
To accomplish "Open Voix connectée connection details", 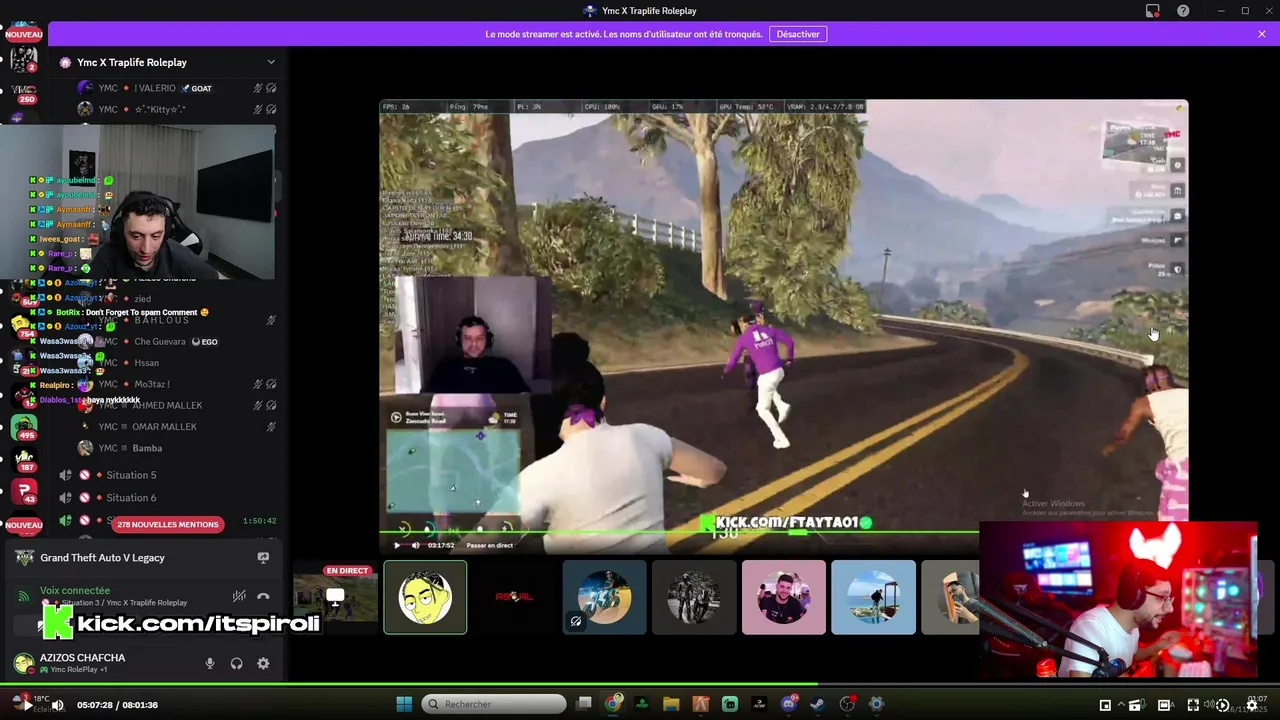I will (x=75, y=590).
